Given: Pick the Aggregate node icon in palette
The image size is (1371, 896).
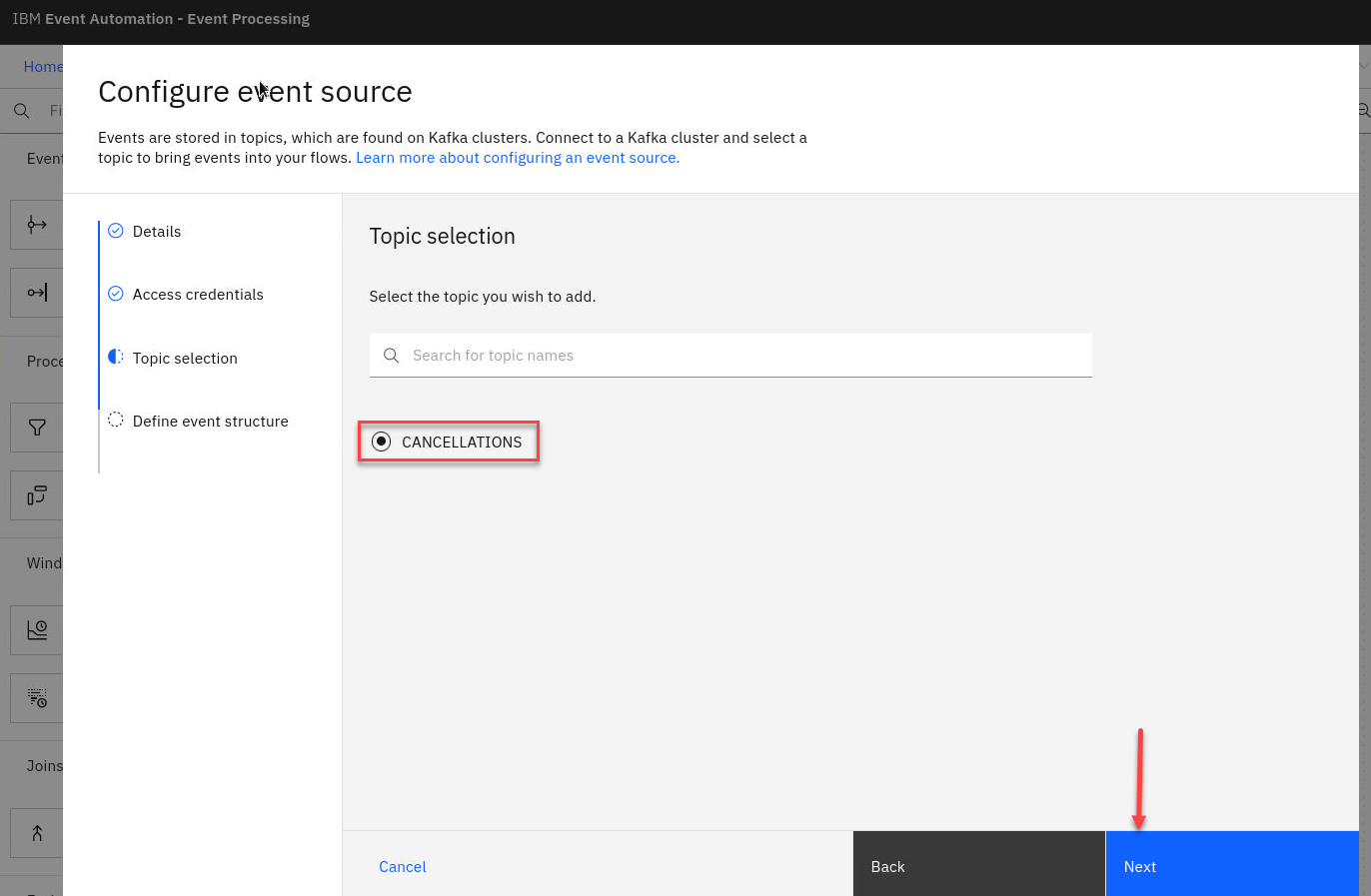Looking at the screenshot, I should pos(37,630).
